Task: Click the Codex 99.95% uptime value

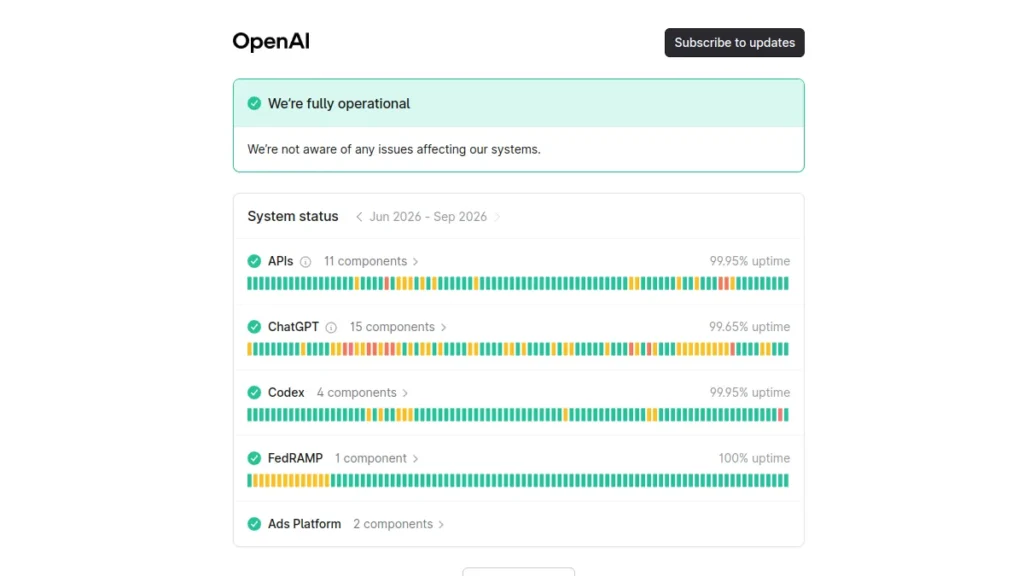Action: point(750,392)
